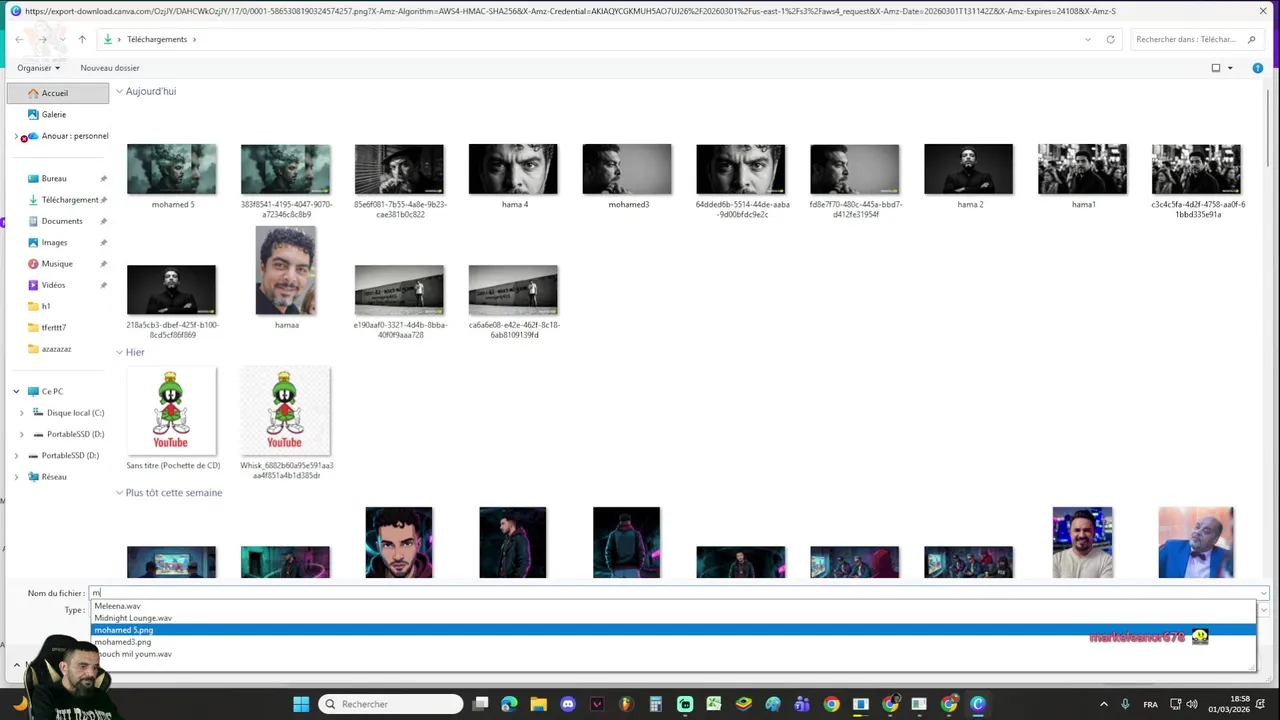Expand the first PortableSSD (D:) node
The image size is (1280, 720).
pyautogui.click(x=22, y=434)
